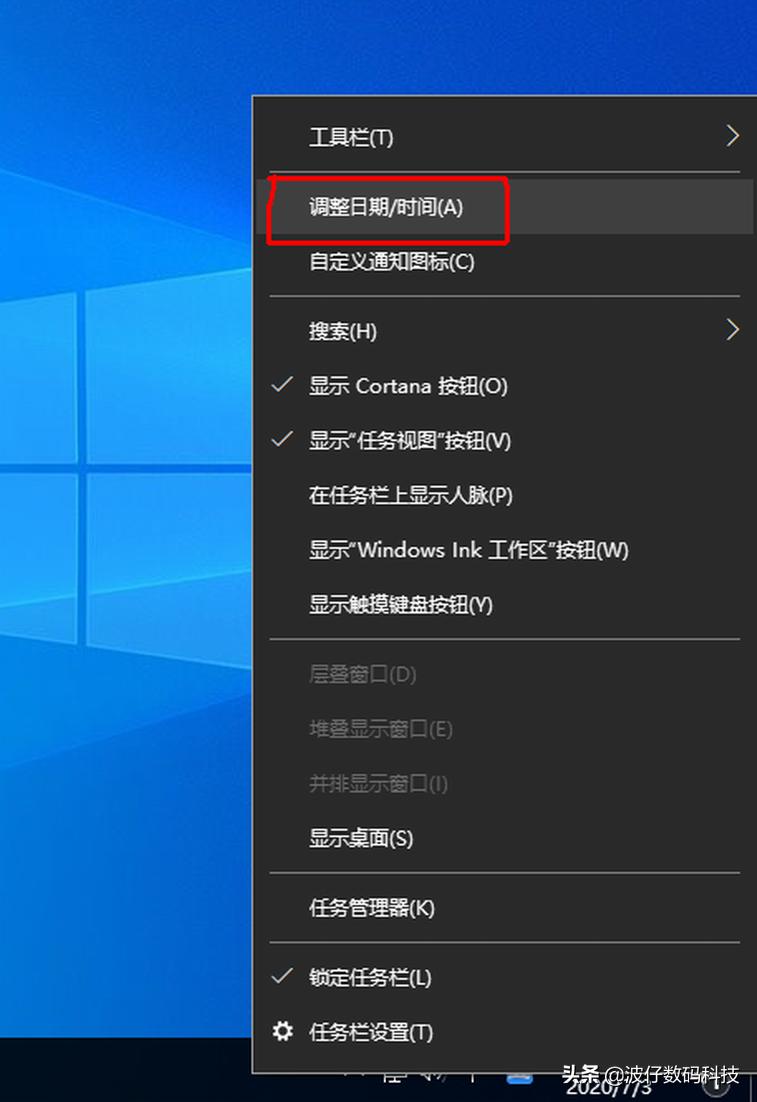
Task: Uncheck 显示 Cortana 按钮(O)
Action: tap(504, 386)
